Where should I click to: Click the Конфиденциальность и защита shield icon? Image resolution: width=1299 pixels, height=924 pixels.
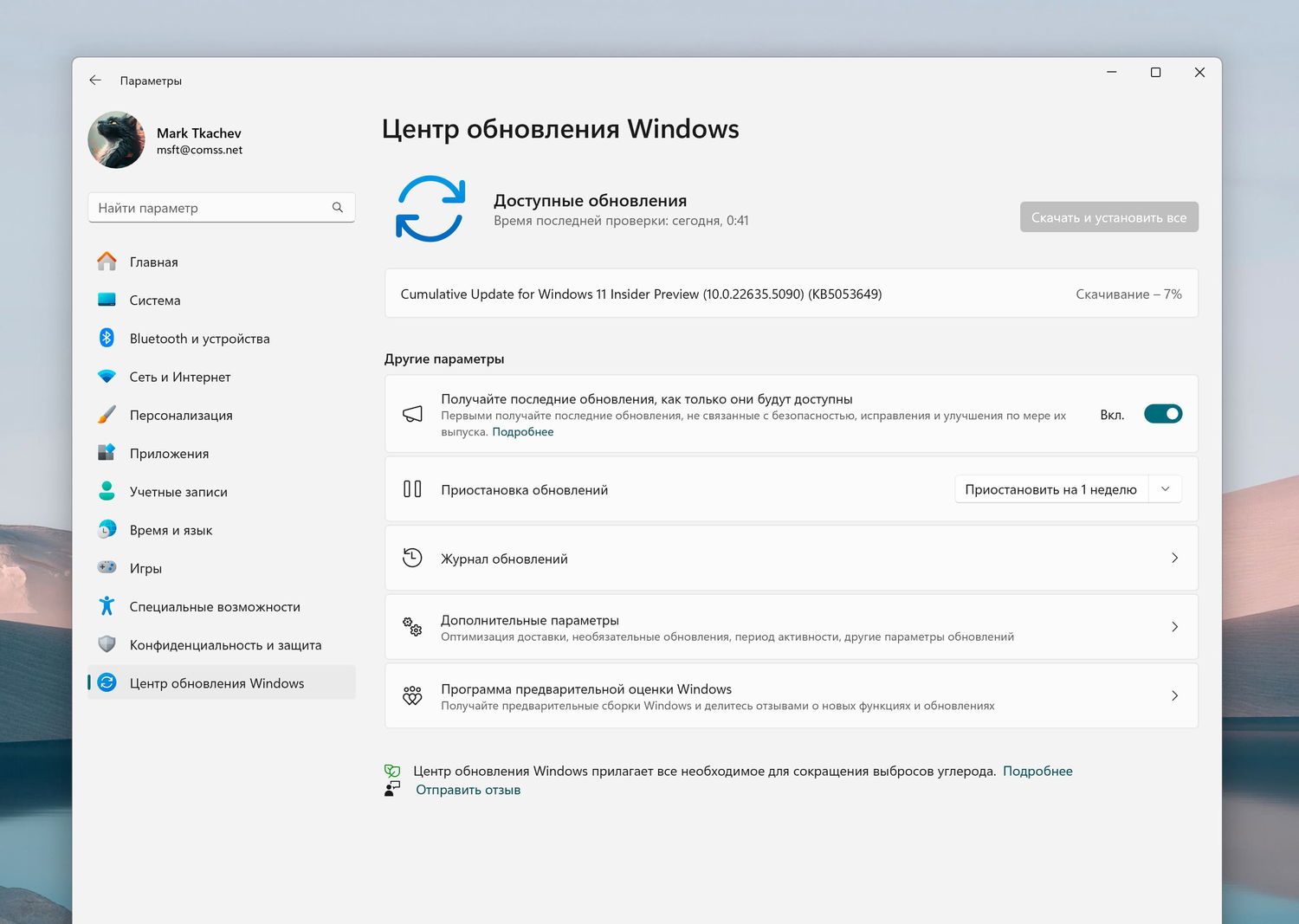pyautogui.click(x=107, y=644)
